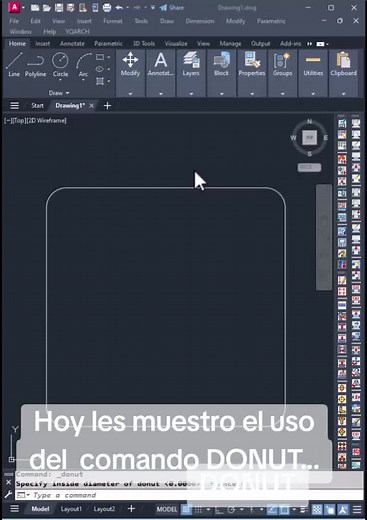
Task: Switch to the Start file tab
Action: [37, 106]
